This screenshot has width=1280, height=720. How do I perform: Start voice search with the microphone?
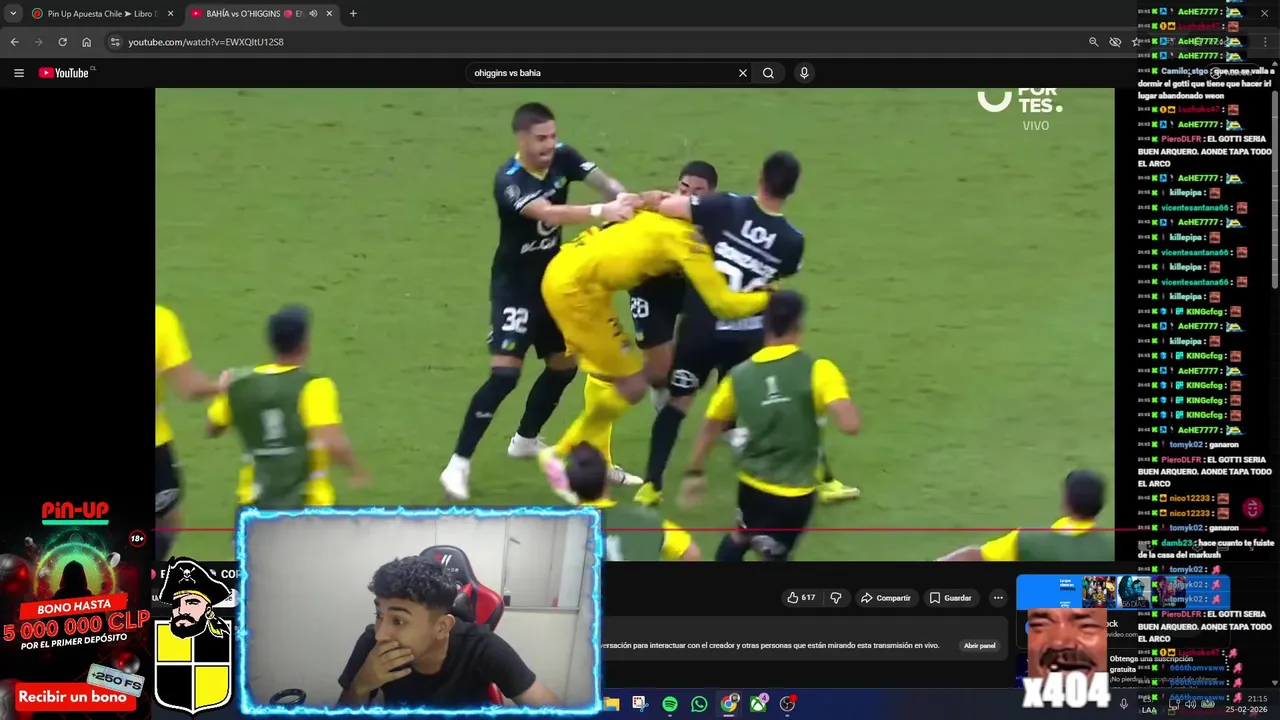pos(804,73)
